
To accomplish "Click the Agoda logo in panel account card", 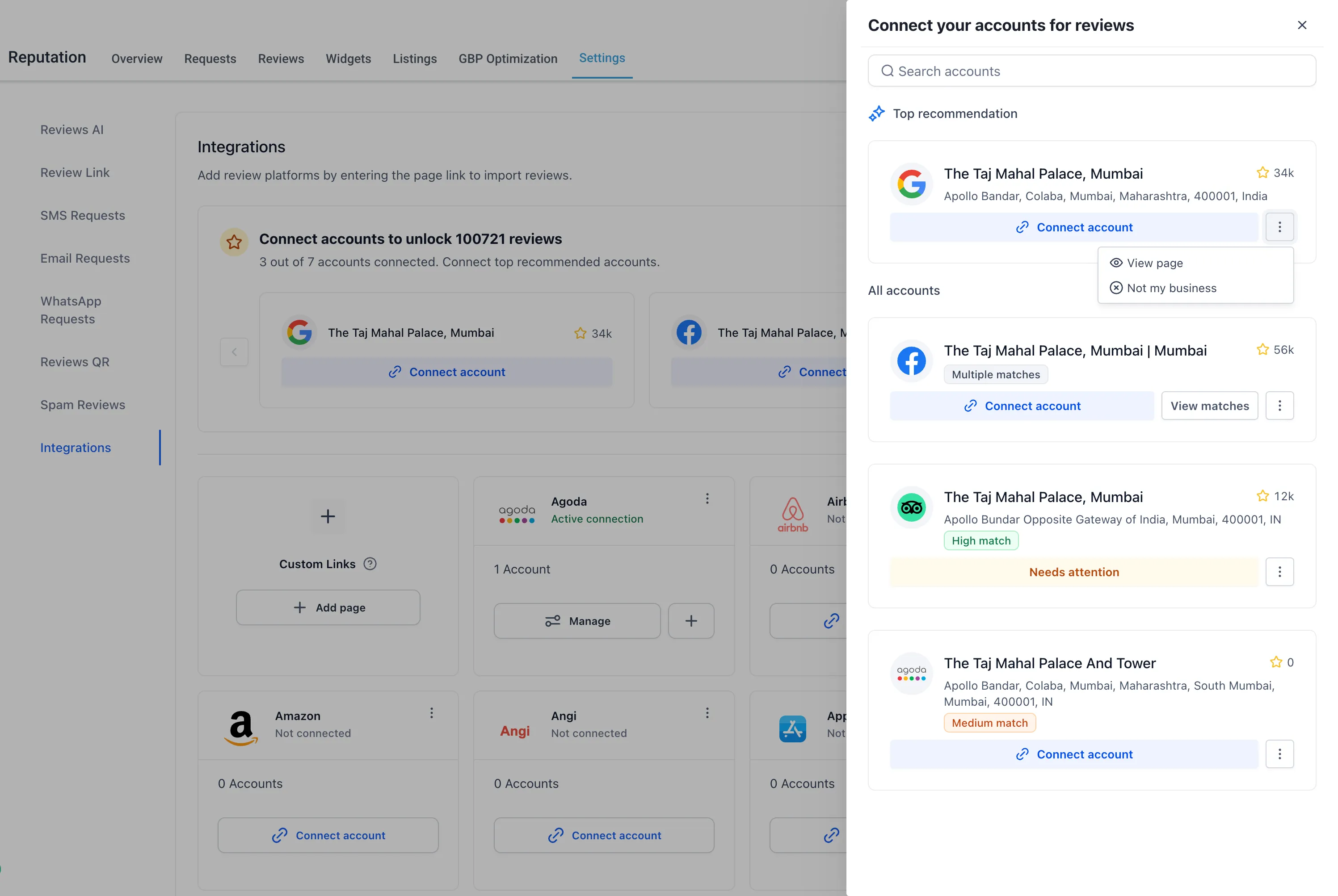I will (x=911, y=673).
